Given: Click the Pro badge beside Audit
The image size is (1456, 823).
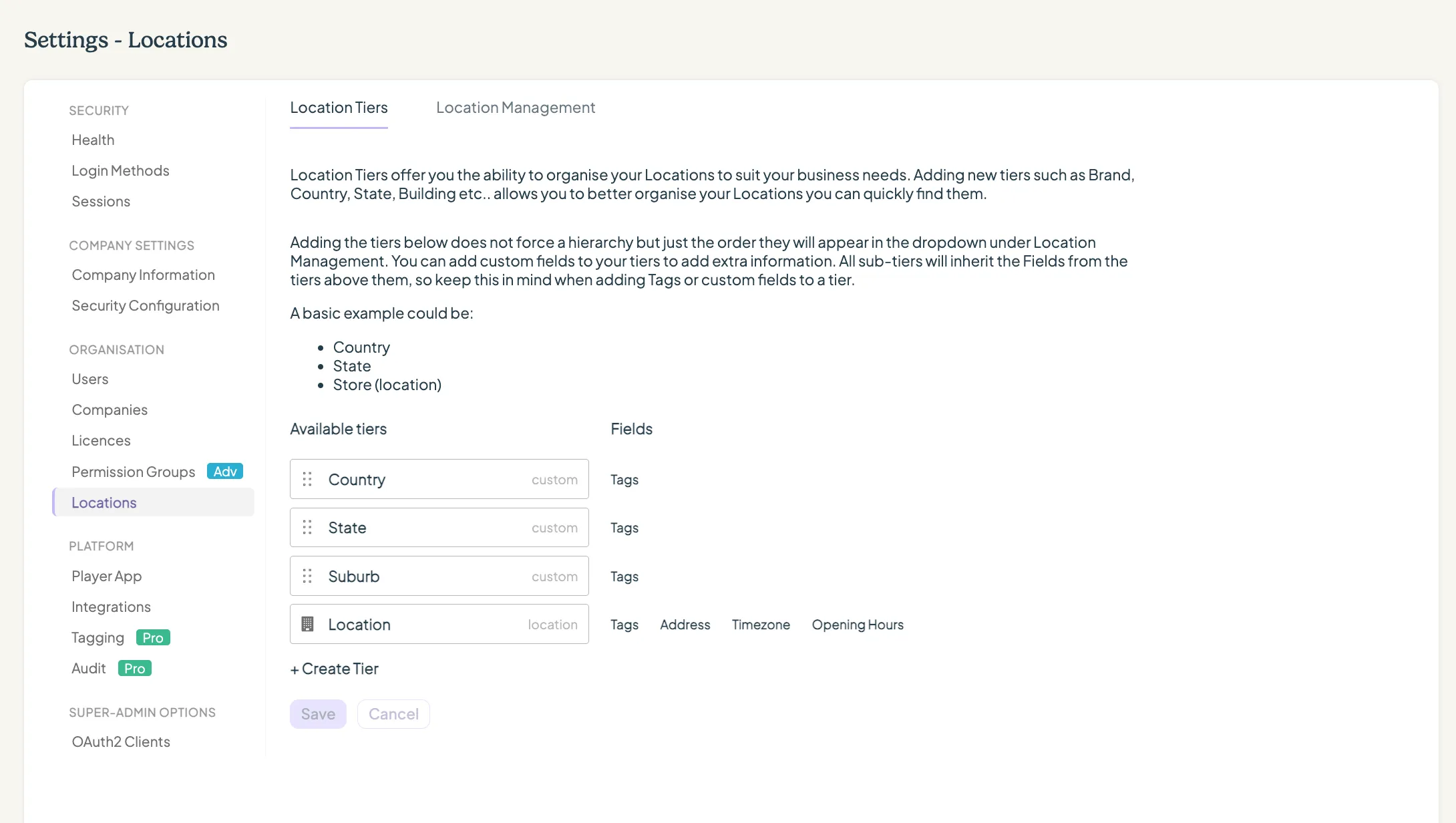Looking at the screenshot, I should coord(135,668).
